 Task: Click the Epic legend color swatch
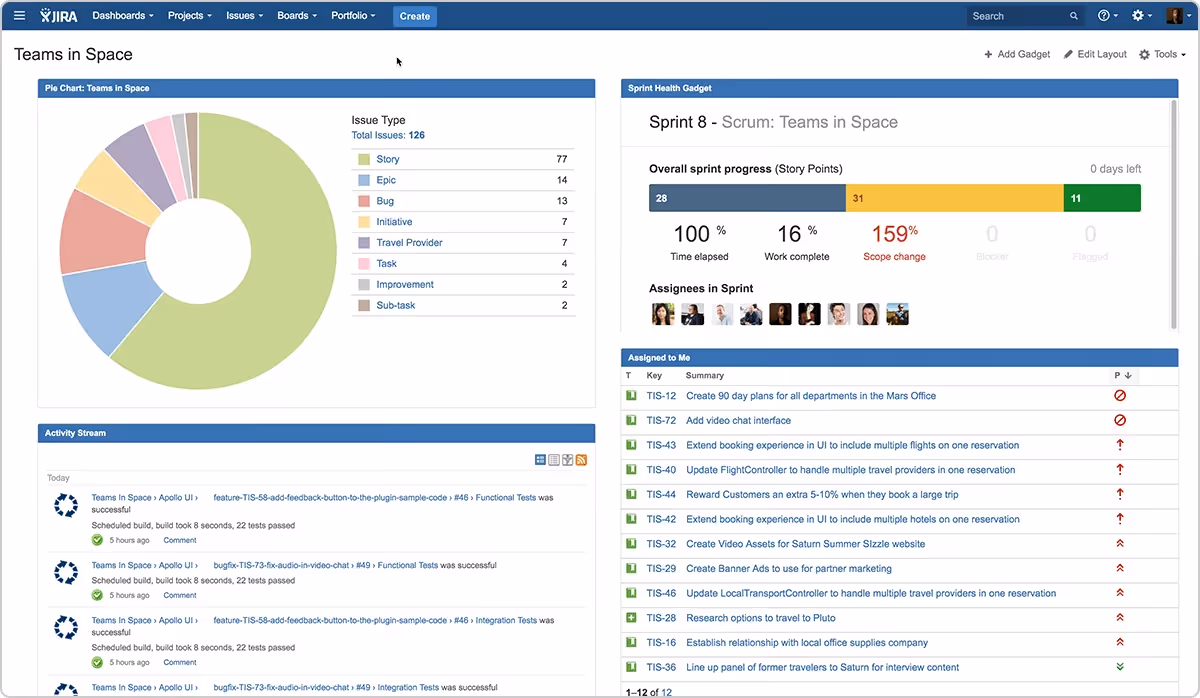364,180
